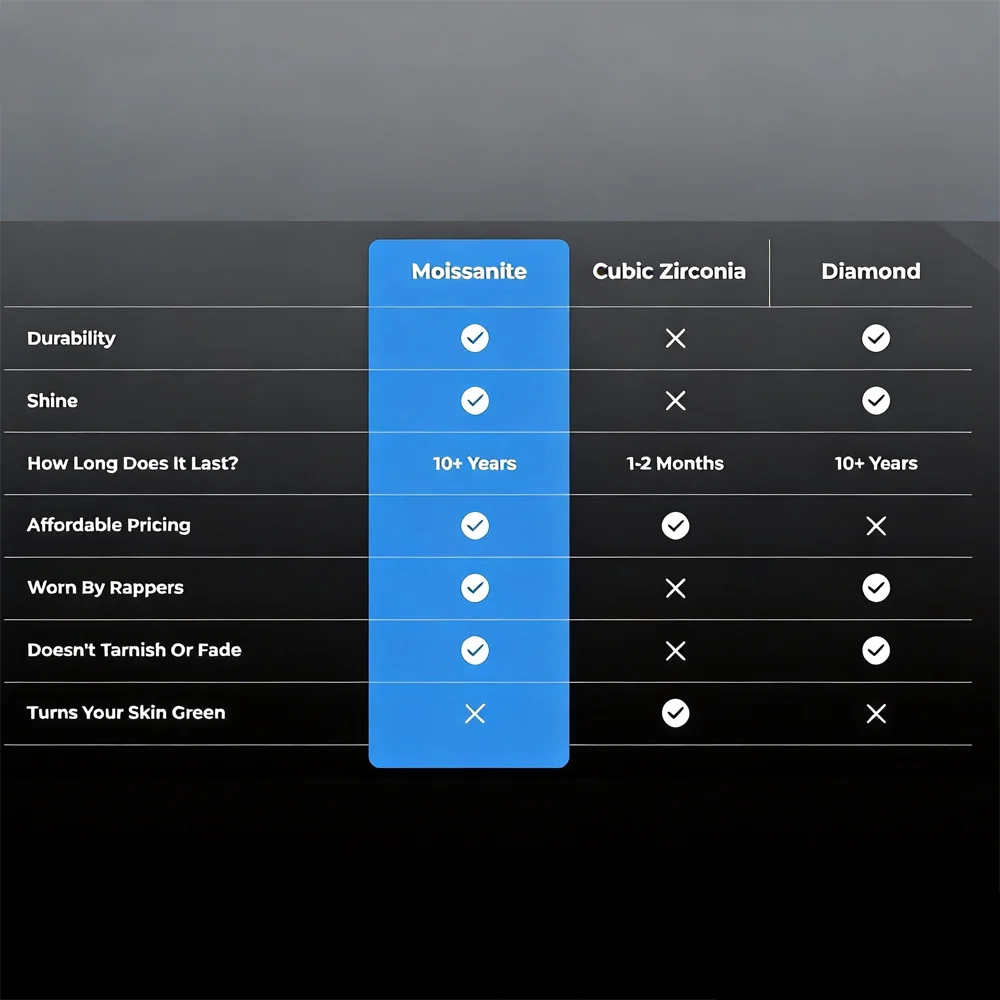Select Cubic Zirconia Turns Your Skin Green checkmark

(x=676, y=713)
